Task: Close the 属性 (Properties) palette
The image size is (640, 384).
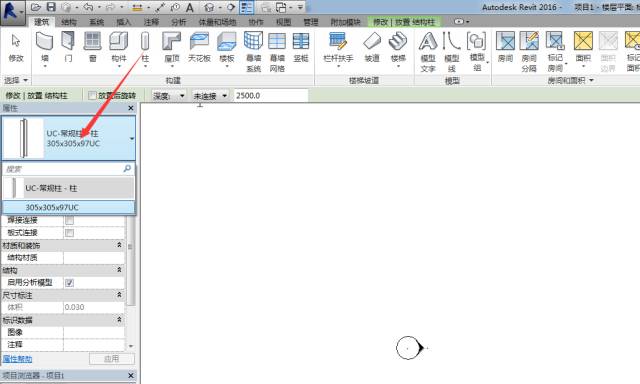Action: point(131,108)
